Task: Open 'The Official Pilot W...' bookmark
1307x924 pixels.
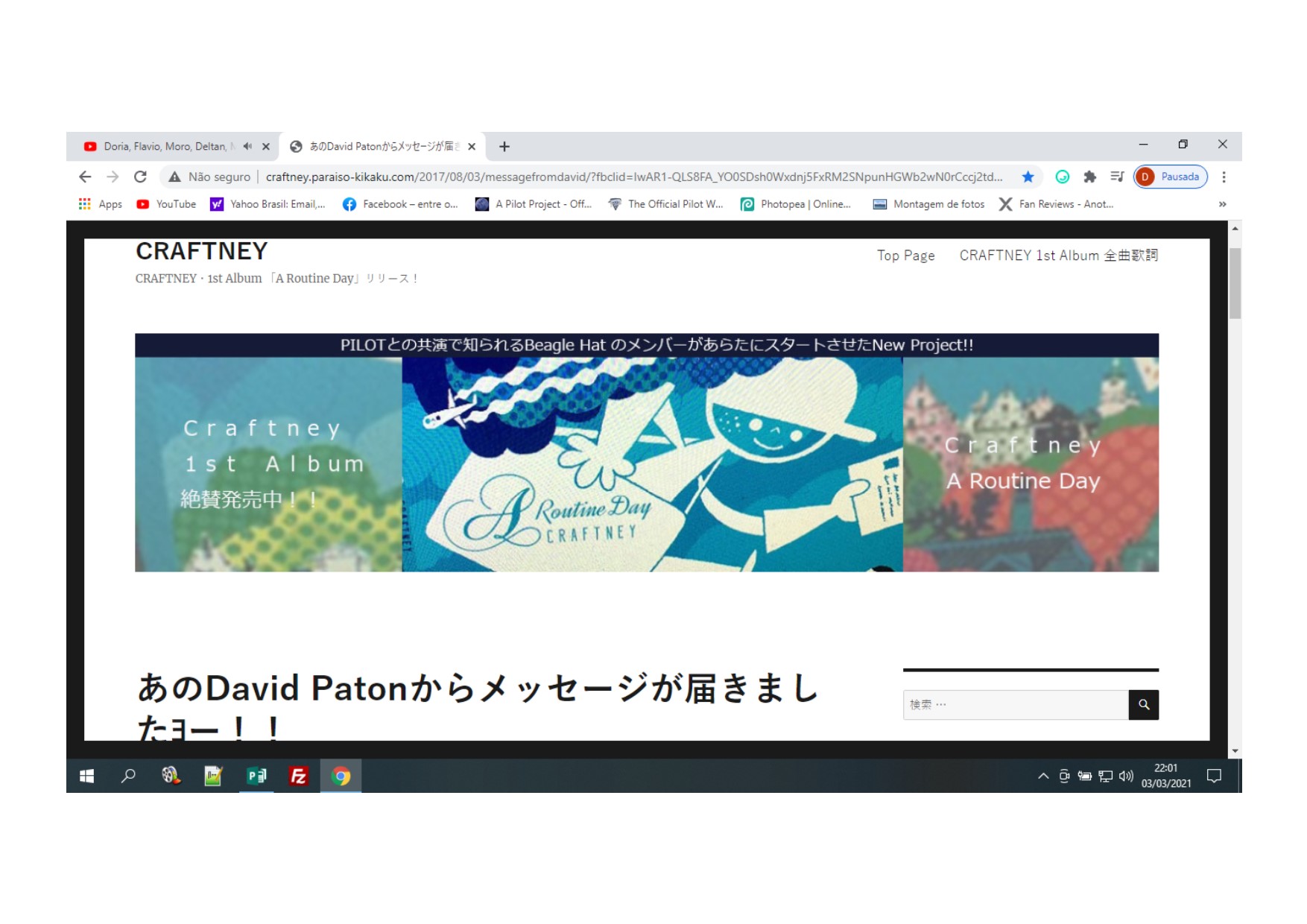Action: click(x=666, y=204)
